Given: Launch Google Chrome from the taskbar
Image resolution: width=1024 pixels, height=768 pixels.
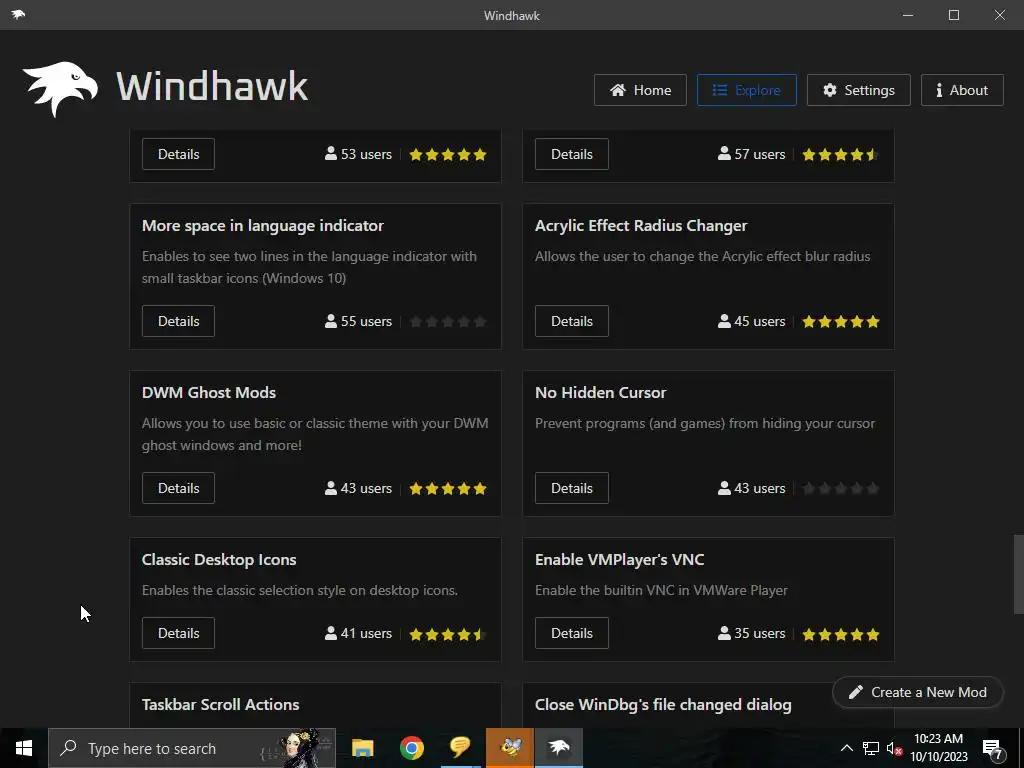Looking at the screenshot, I should click(x=411, y=748).
